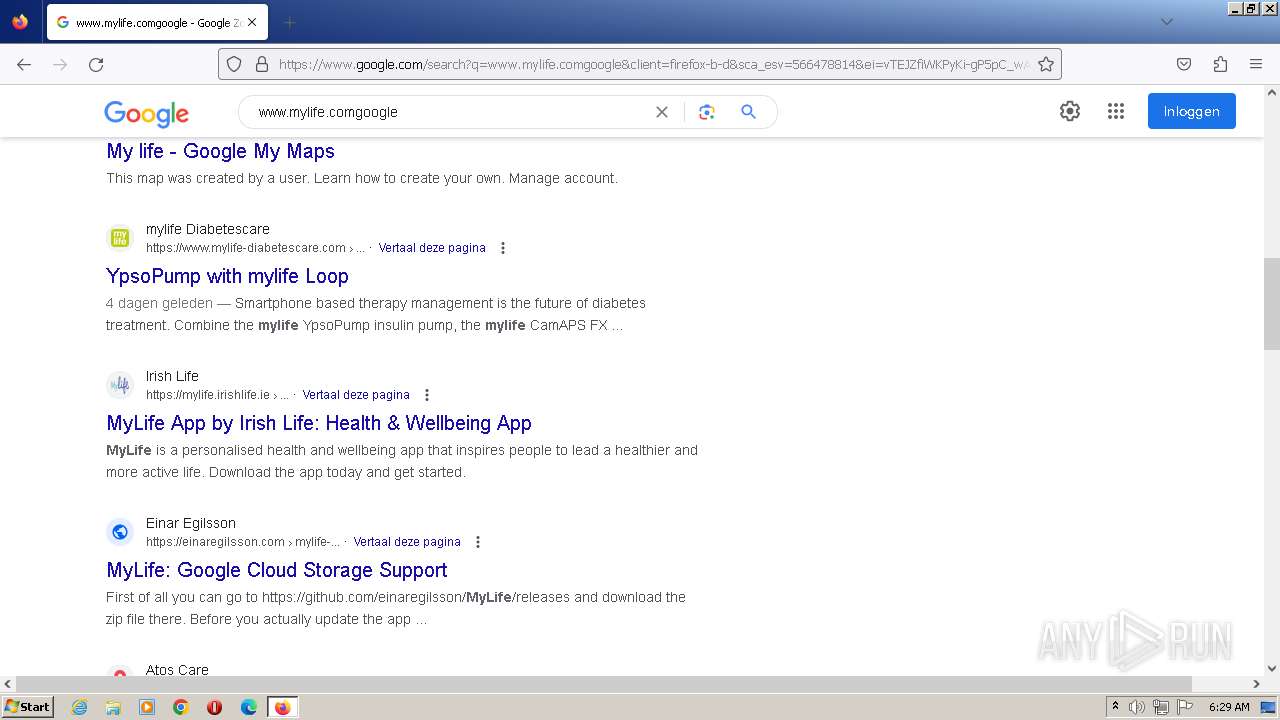1280x720 pixels.
Task: Open the Extensions puzzle icon
Action: pyautogui.click(x=1220, y=64)
